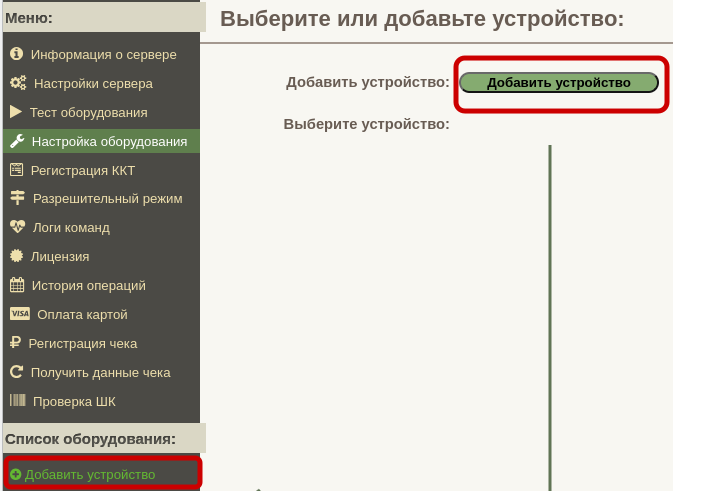The height and width of the screenshot is (491, 718).
Task: Click the Выберите или добавьте устройство heading
Action: tap(422, 19)
